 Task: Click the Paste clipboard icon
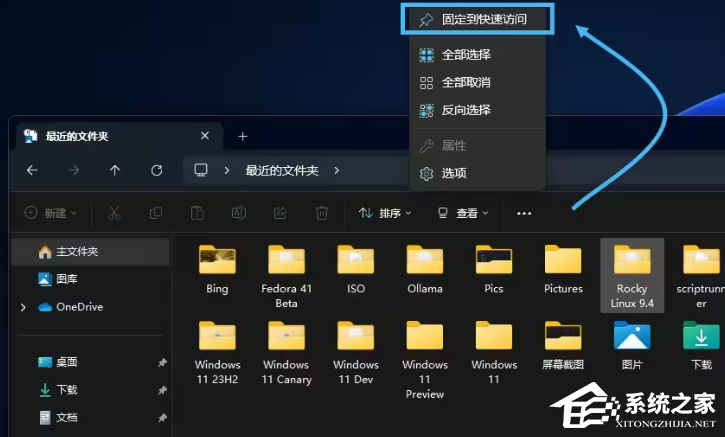point(197,213)
